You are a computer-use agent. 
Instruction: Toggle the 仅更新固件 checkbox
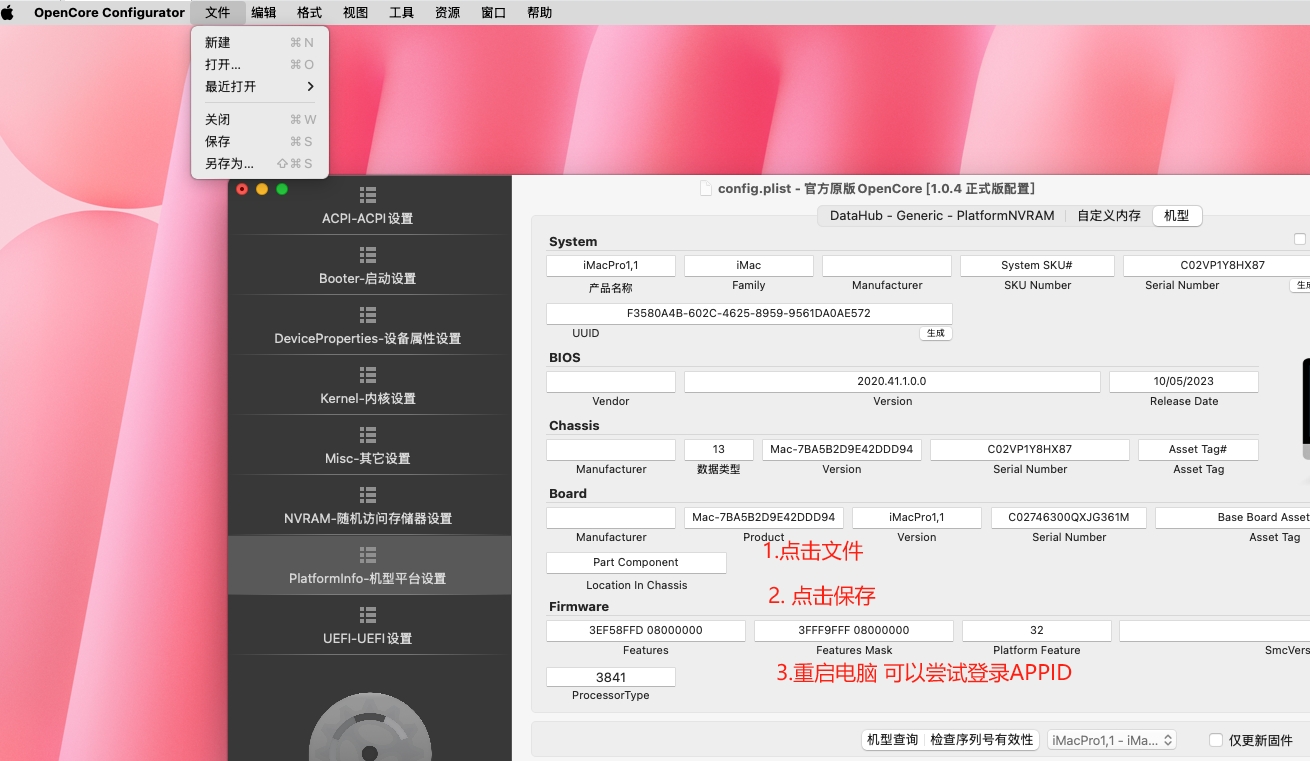[x=1216, y=740]
